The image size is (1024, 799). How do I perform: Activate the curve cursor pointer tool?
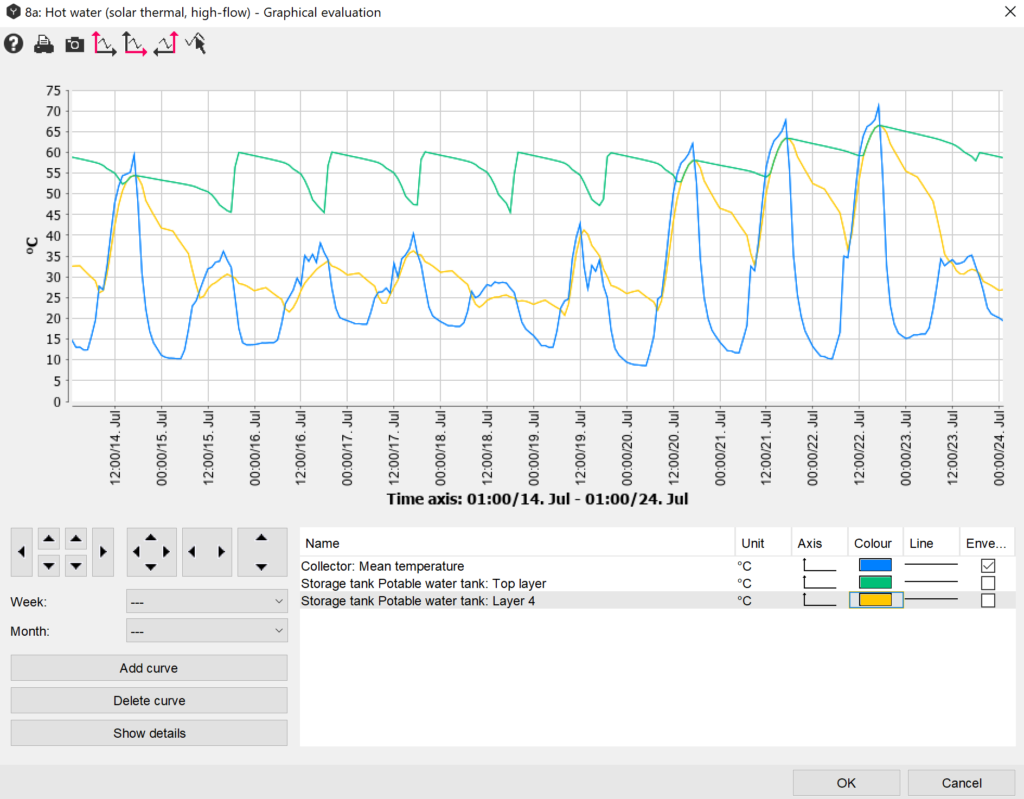pos(196,44)
